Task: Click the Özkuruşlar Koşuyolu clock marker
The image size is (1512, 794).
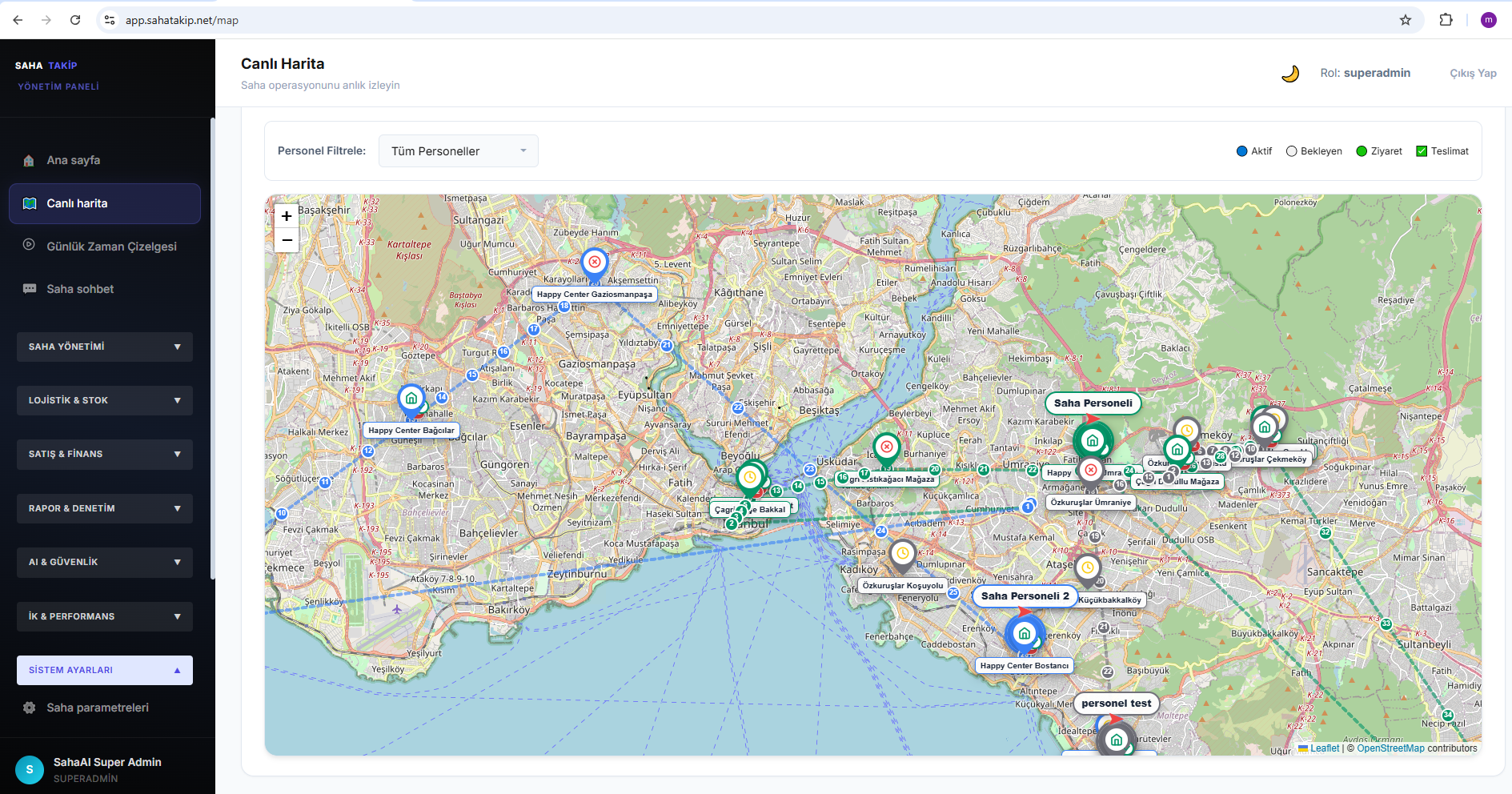Action: click(903, 555)
